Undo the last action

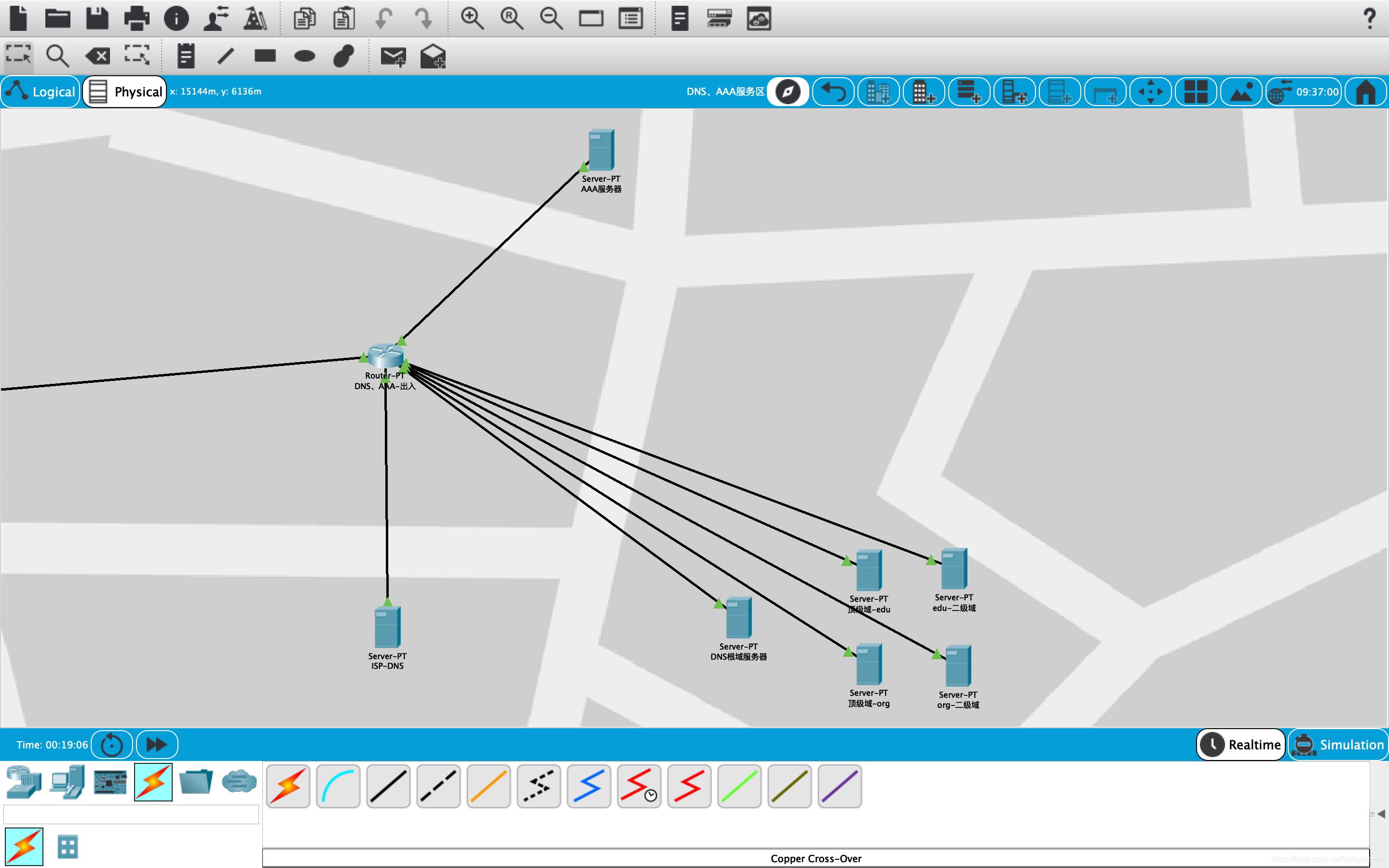coord(383,18)
